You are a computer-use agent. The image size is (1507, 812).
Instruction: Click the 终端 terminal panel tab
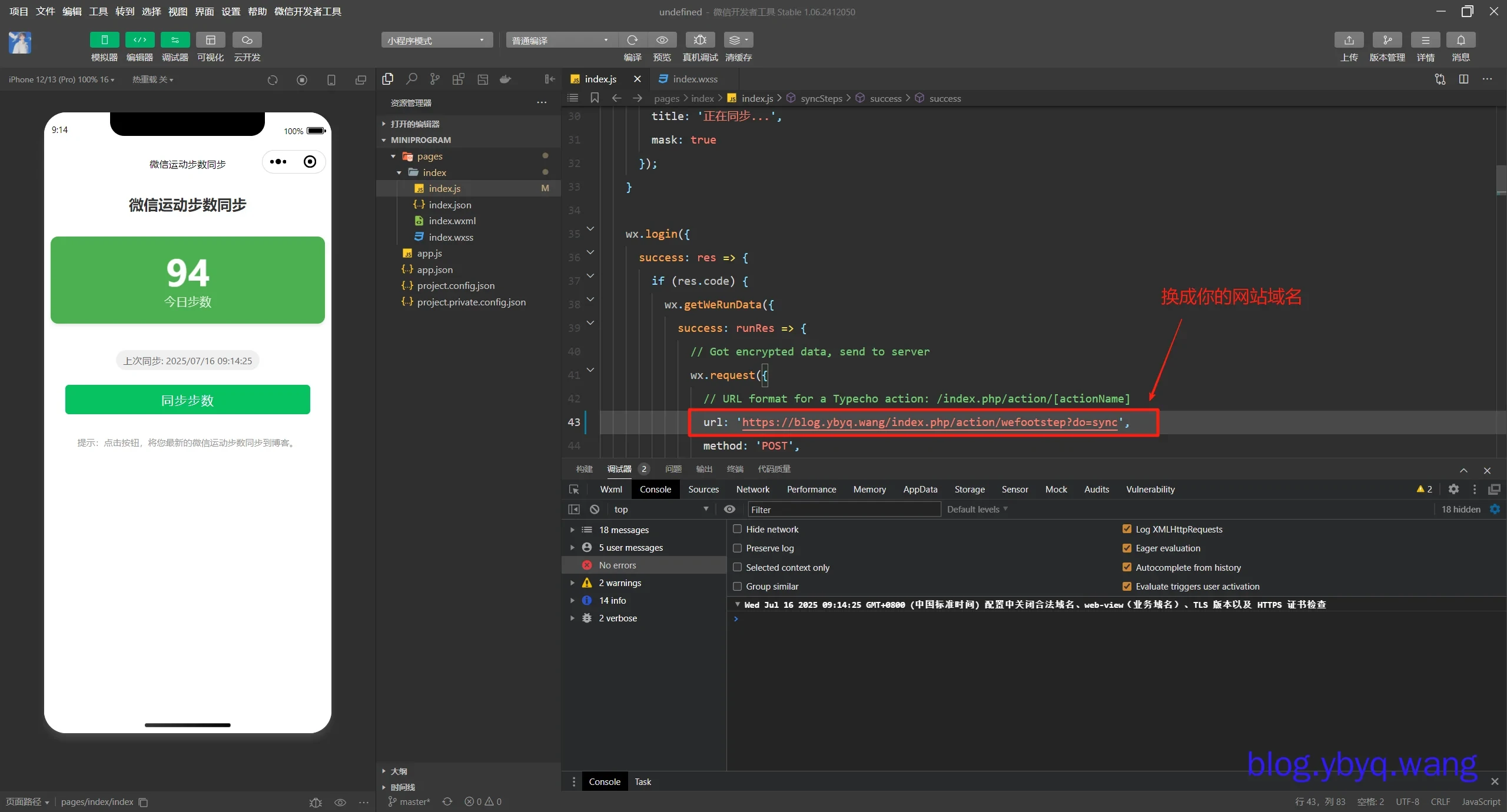click(x=735, y=469)
